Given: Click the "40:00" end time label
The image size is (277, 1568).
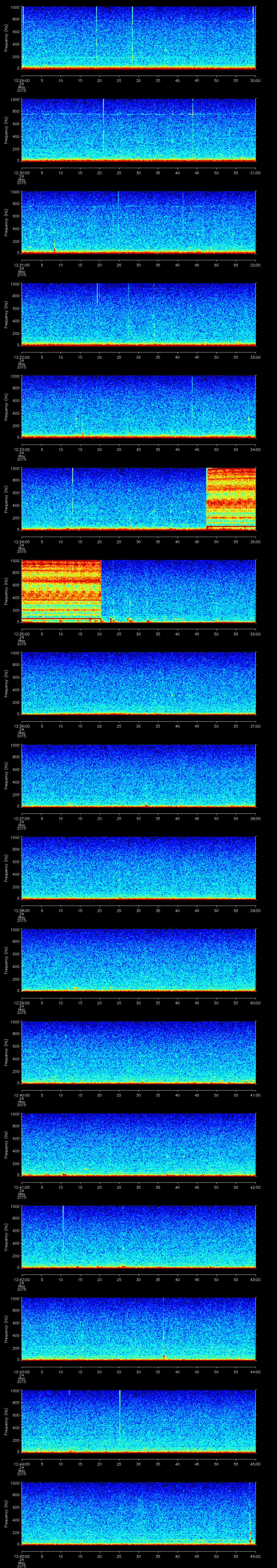Looking at the screenshot, I should point(256,1003).
